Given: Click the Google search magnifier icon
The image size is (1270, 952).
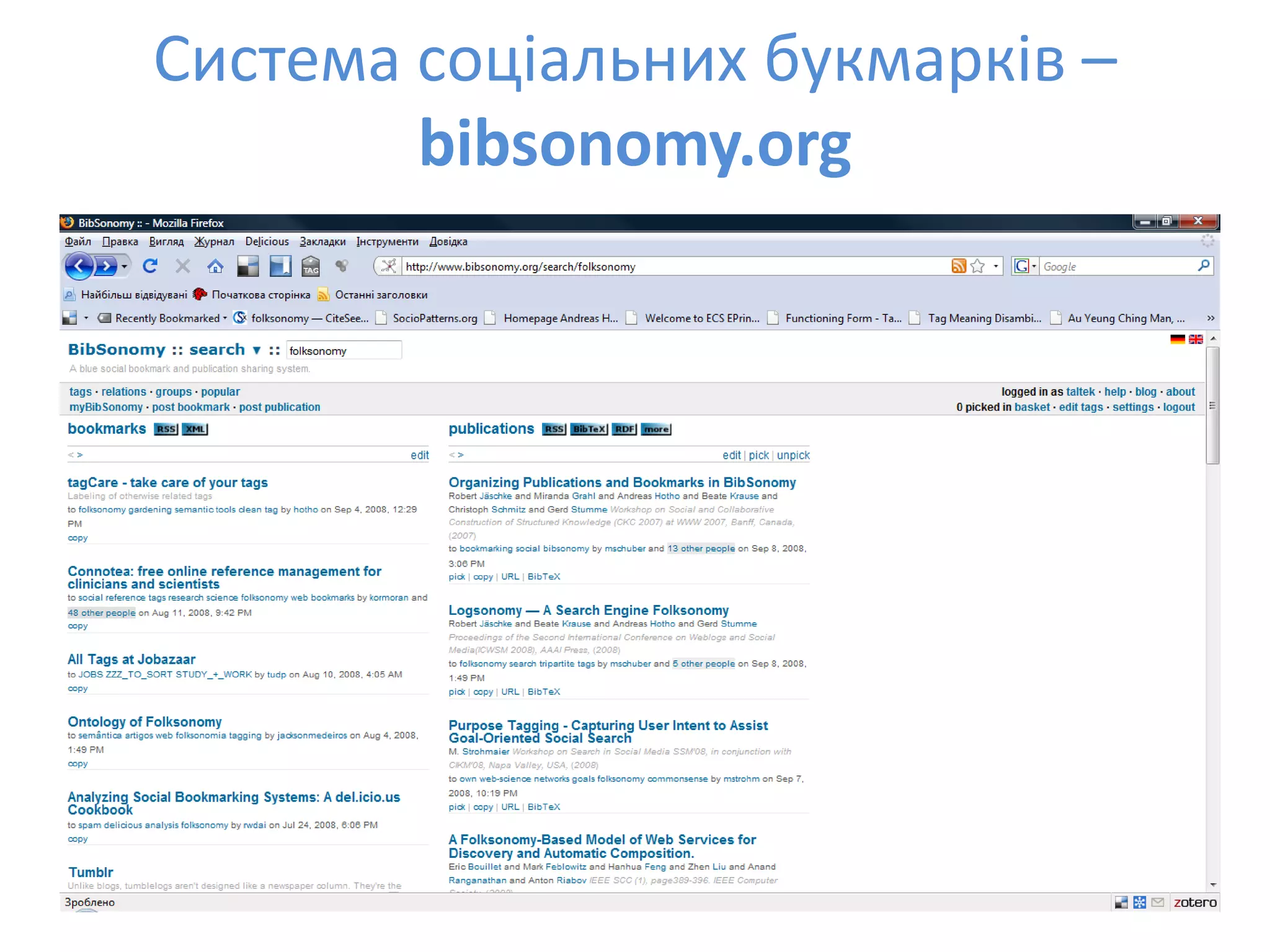Looking at the screenshot, I should tap(1203, 267).
